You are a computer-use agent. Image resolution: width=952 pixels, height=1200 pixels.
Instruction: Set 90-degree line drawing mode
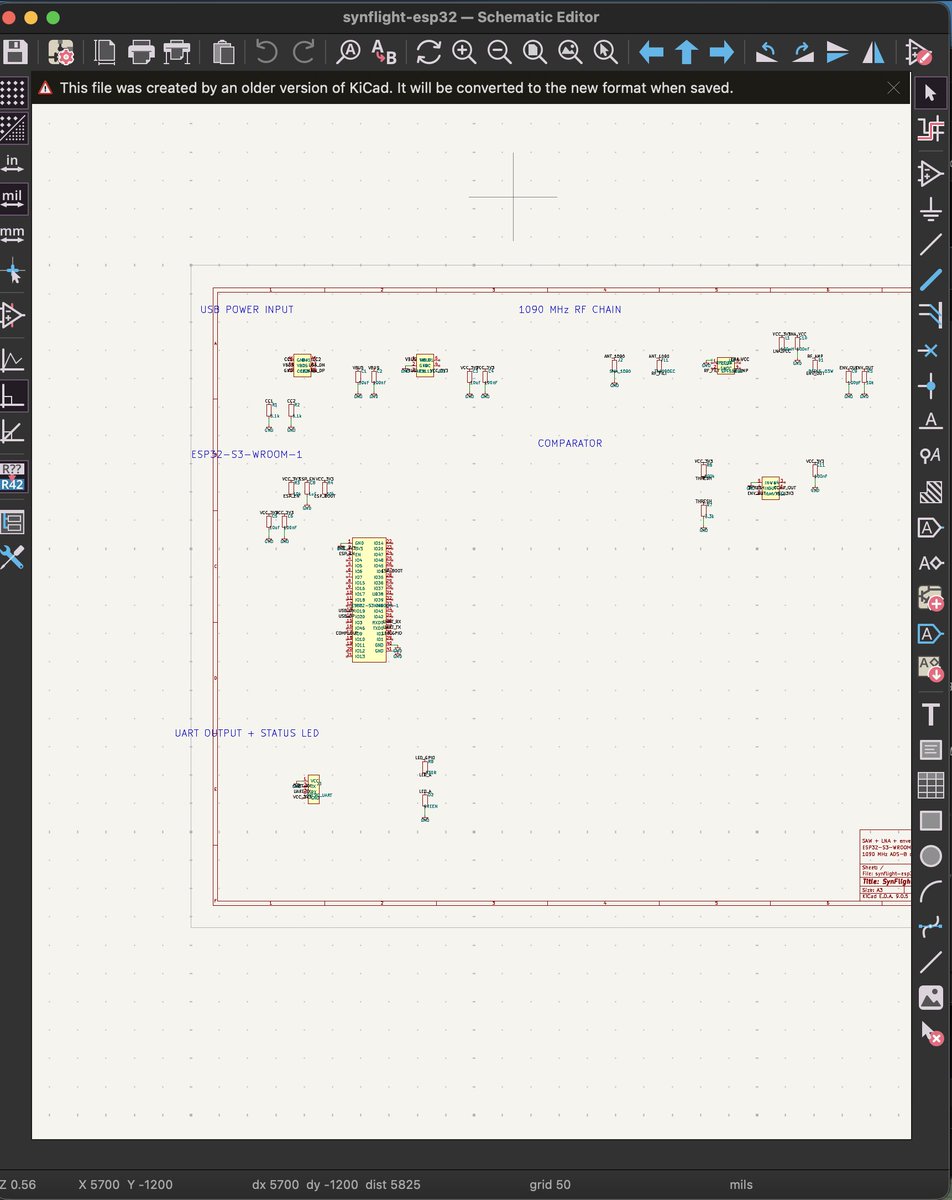click(12, 396)
